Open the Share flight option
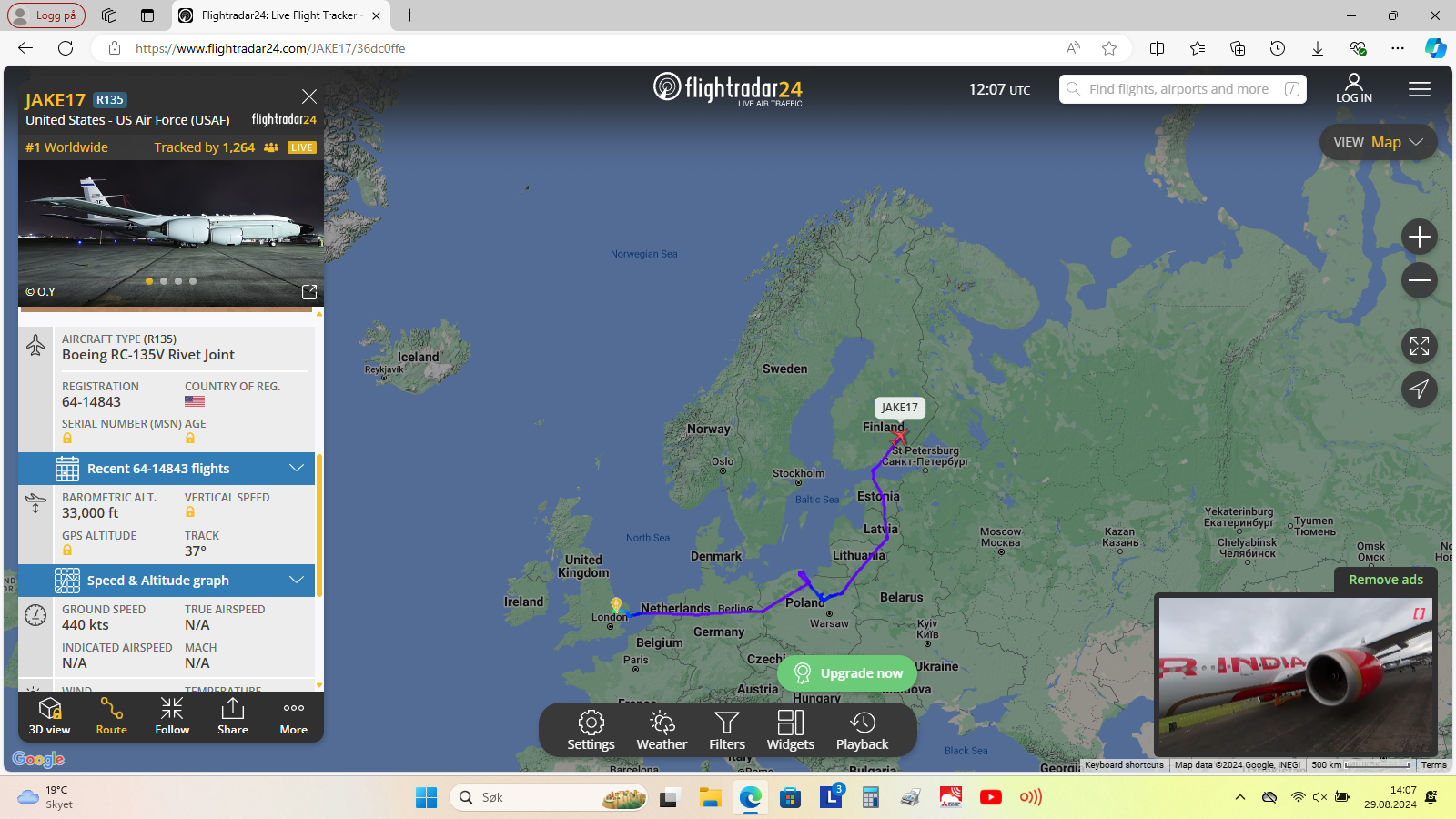 pyautogui.click(x=233, y=716)
